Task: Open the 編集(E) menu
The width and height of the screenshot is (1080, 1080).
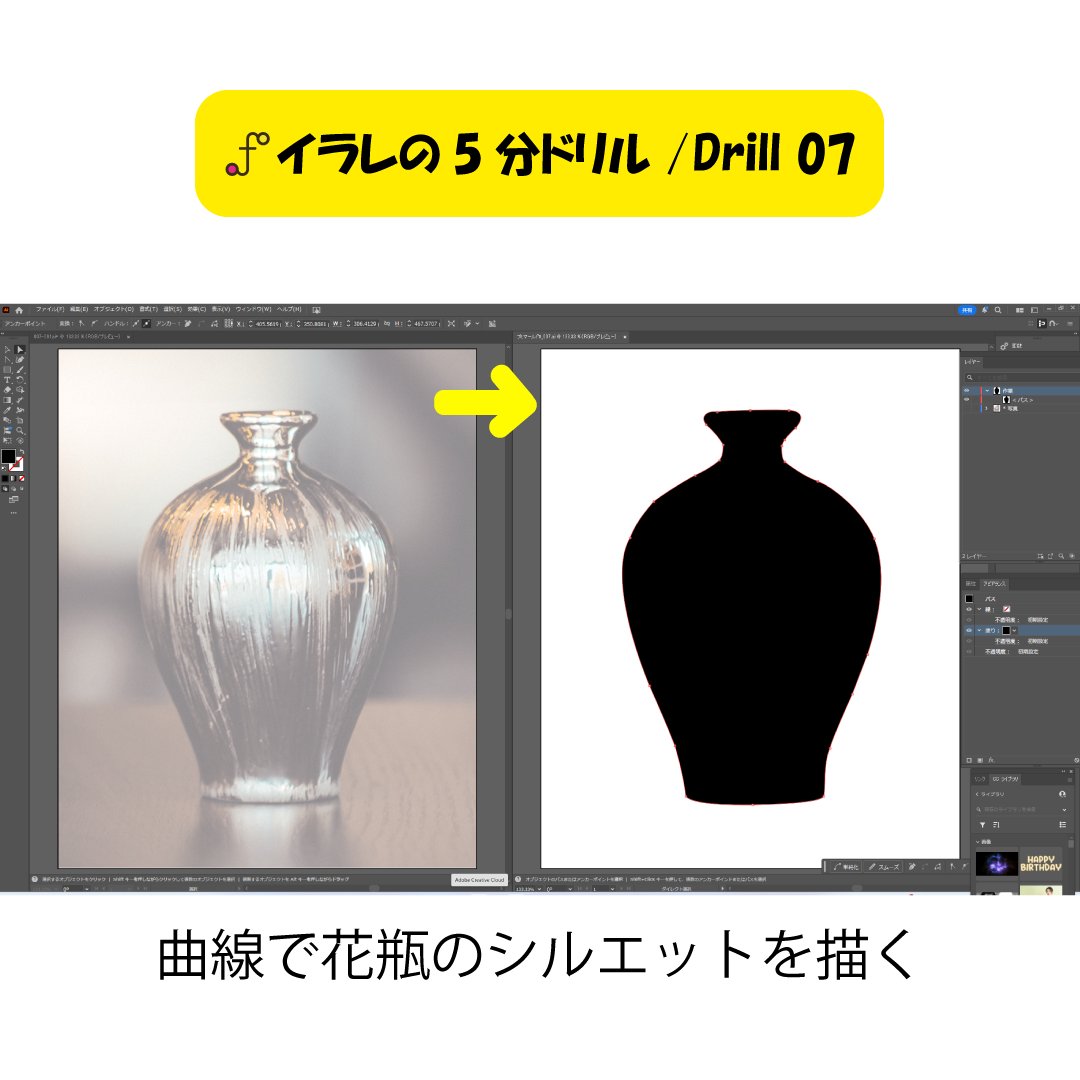Action: pyautogui.click(x=79, y=310)
